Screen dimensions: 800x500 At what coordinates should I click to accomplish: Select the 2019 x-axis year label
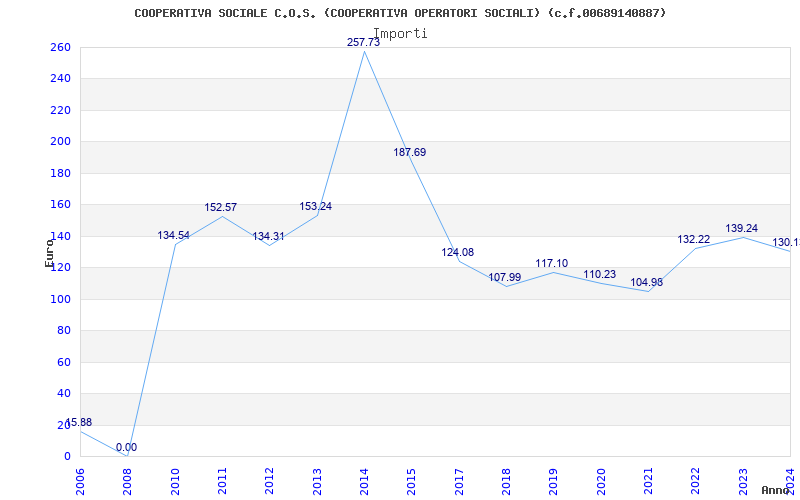(554, 481)
